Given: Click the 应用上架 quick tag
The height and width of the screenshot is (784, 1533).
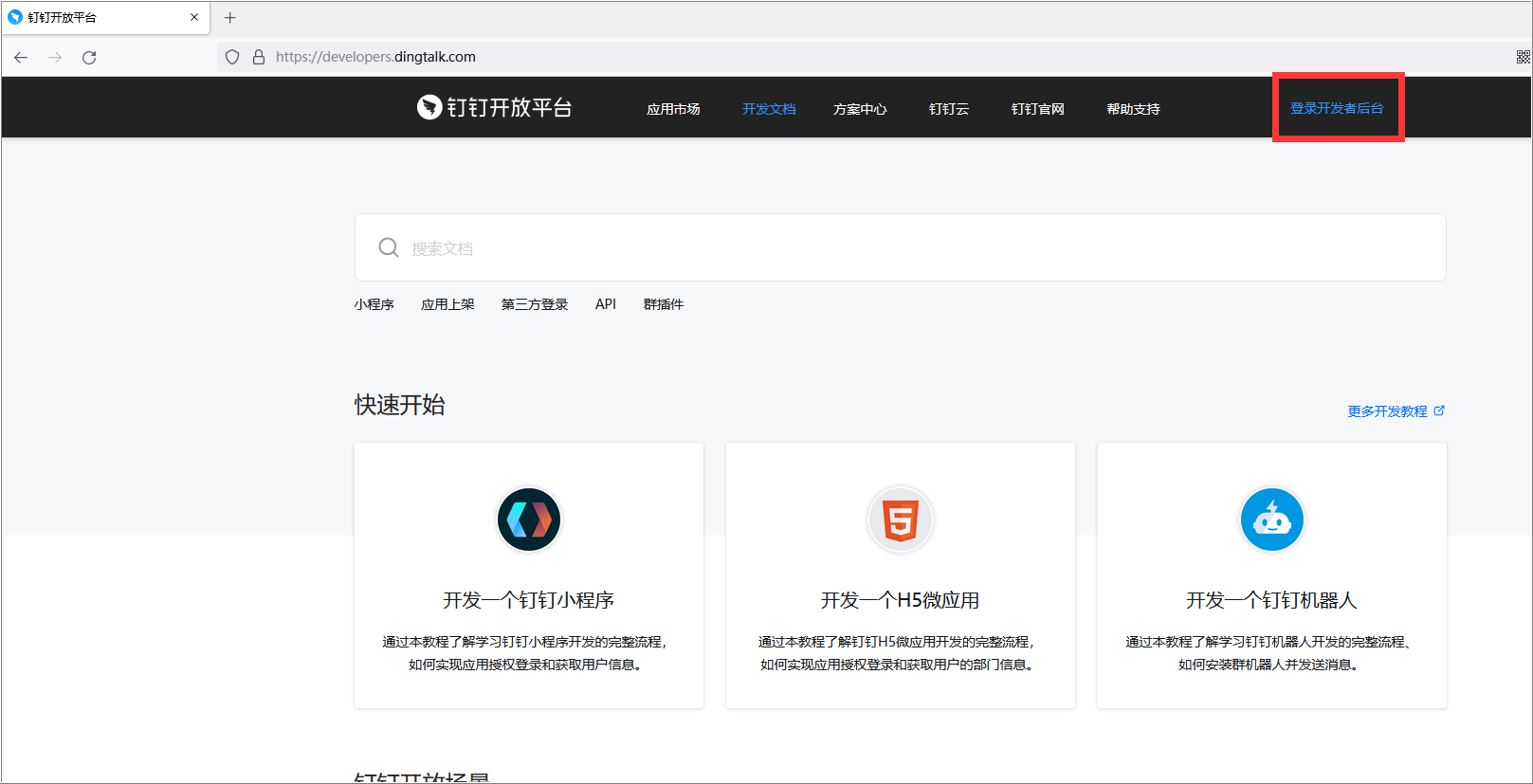Looking at the screenshot, I should [447, 304].
